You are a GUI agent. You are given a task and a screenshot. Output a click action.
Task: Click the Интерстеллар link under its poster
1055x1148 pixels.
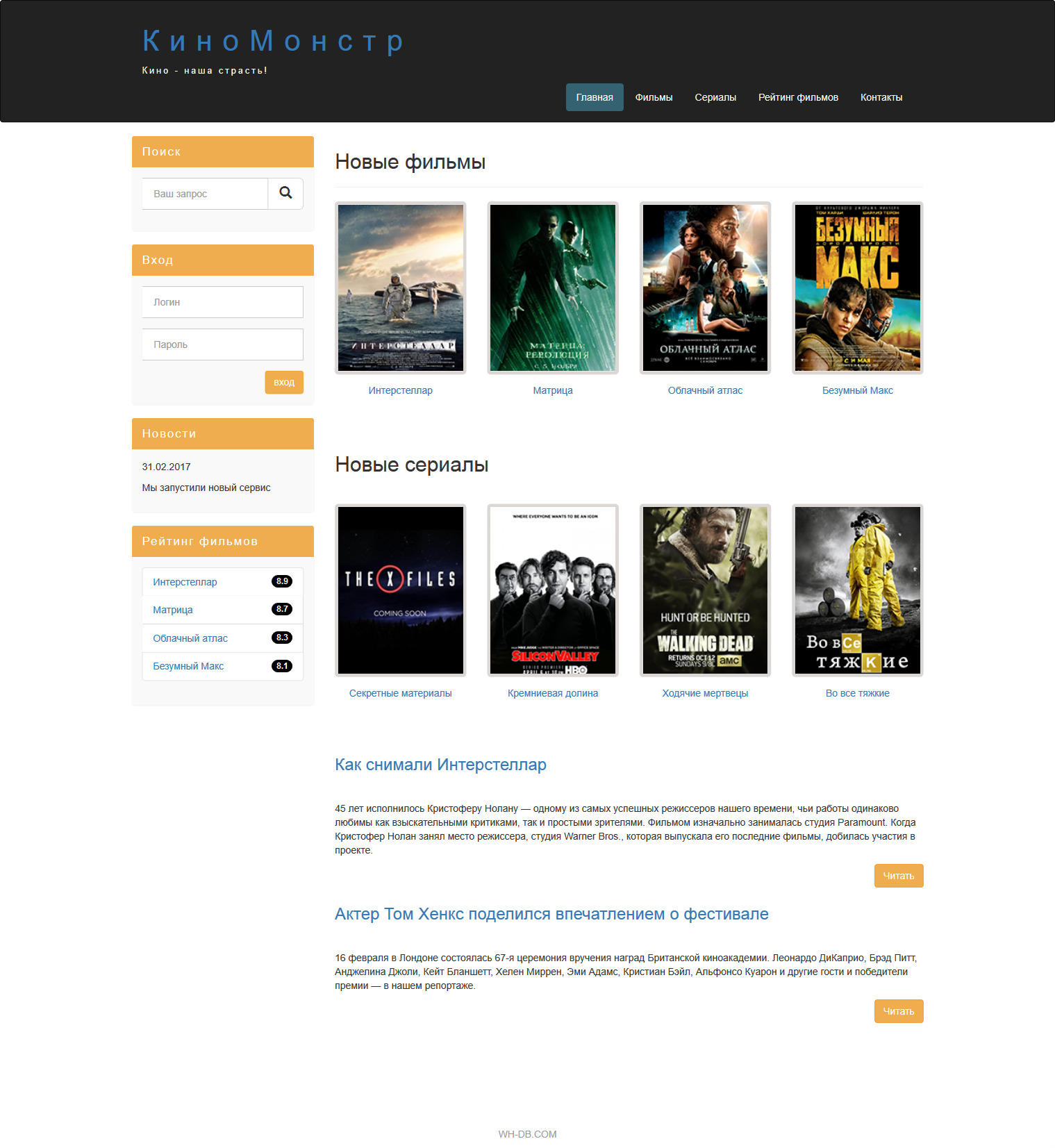point(401,390)
